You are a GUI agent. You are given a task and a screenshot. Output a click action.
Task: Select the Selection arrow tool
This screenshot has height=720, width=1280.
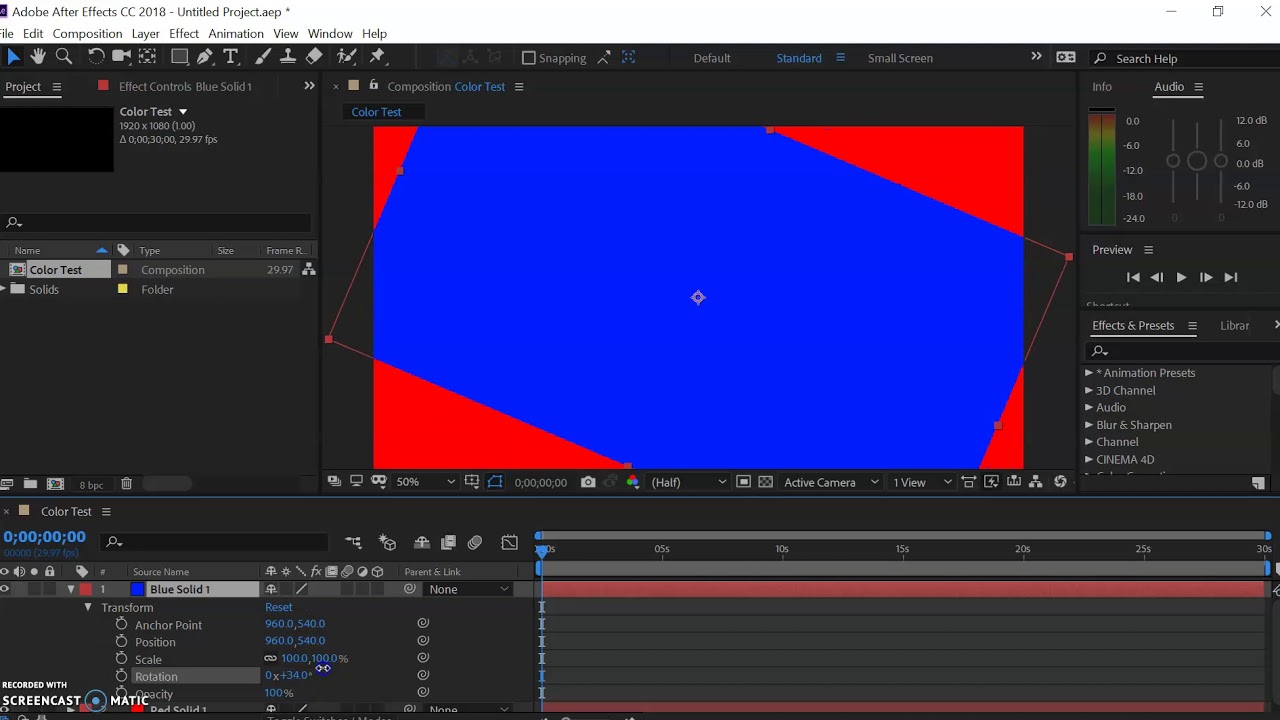[x=13, y=57]
